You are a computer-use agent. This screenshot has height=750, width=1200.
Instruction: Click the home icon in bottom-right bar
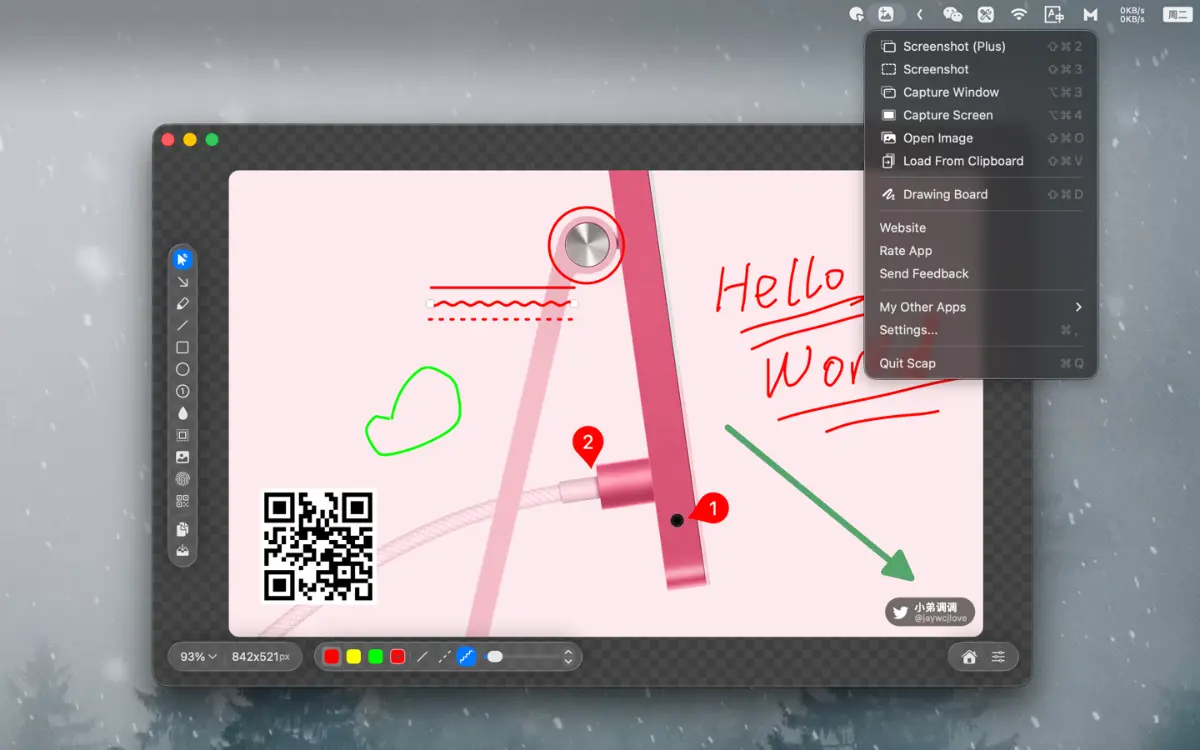pyautogui.click(x=967, y=657)
